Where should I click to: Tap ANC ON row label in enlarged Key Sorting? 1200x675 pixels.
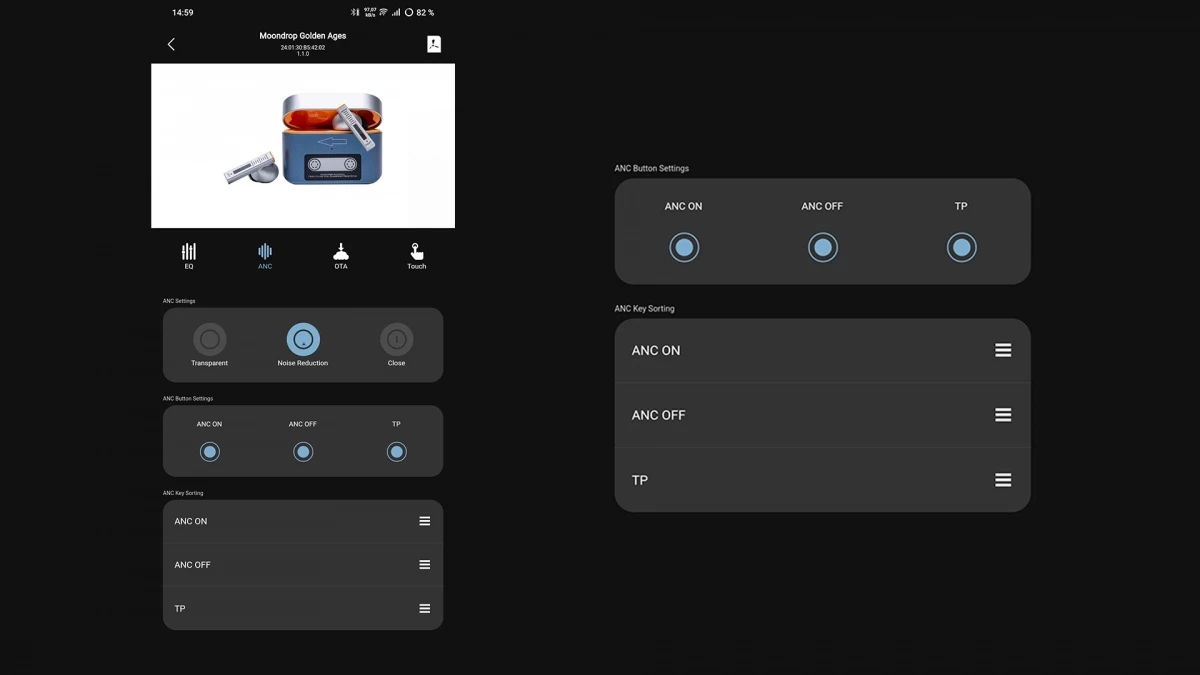tap(656, 350)
